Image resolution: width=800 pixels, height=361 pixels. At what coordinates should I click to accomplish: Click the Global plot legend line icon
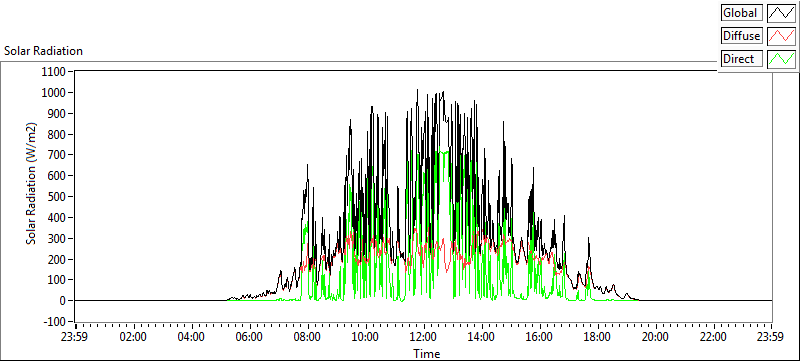782,13
